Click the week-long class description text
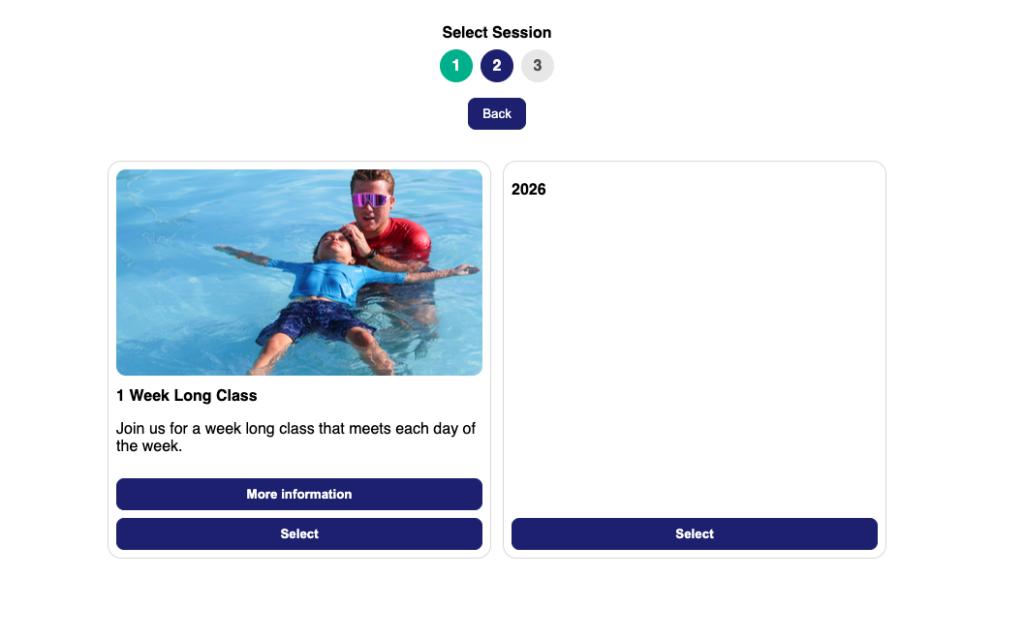This screenshot has width=1024, height=638. (x=296, y=437)
